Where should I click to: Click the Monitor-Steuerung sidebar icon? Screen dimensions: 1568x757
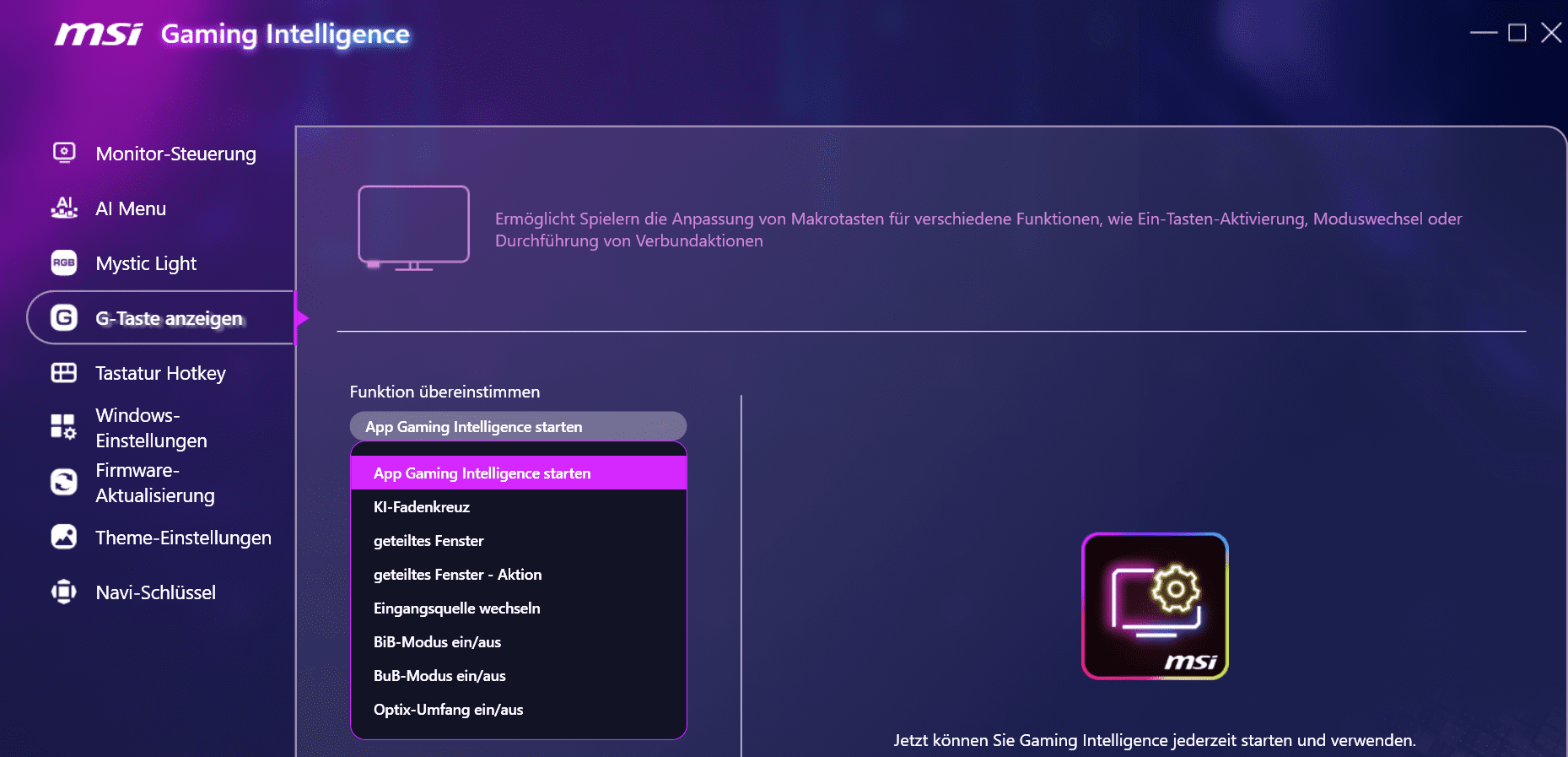[x=64, y=153]
